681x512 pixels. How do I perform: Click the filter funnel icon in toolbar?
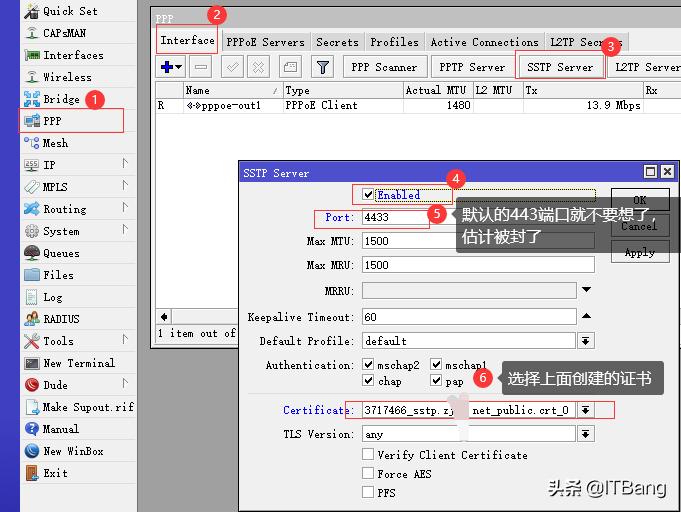pyautogui.click(x=322, y=67)
